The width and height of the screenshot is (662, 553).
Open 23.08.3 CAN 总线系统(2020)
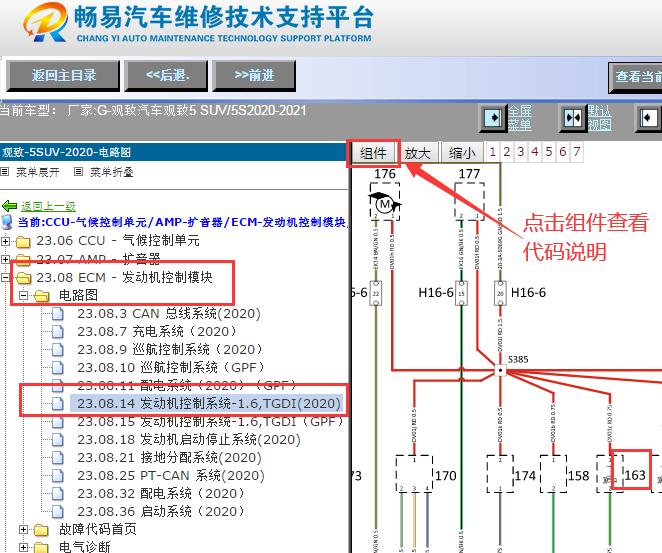coord(169,314)
